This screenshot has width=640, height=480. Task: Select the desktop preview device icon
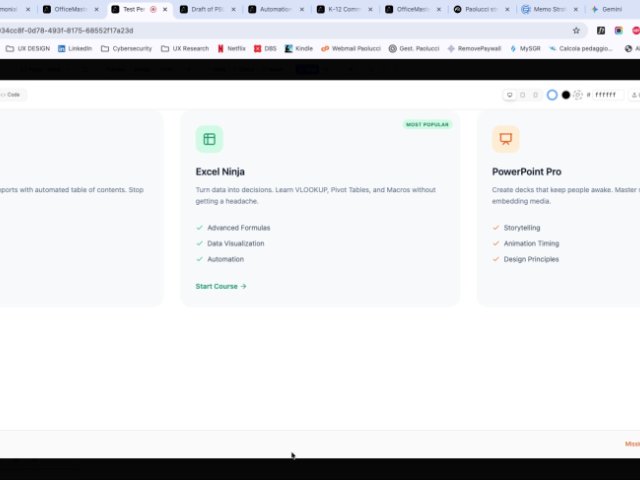pyautogui.click(x=510, y=95)
